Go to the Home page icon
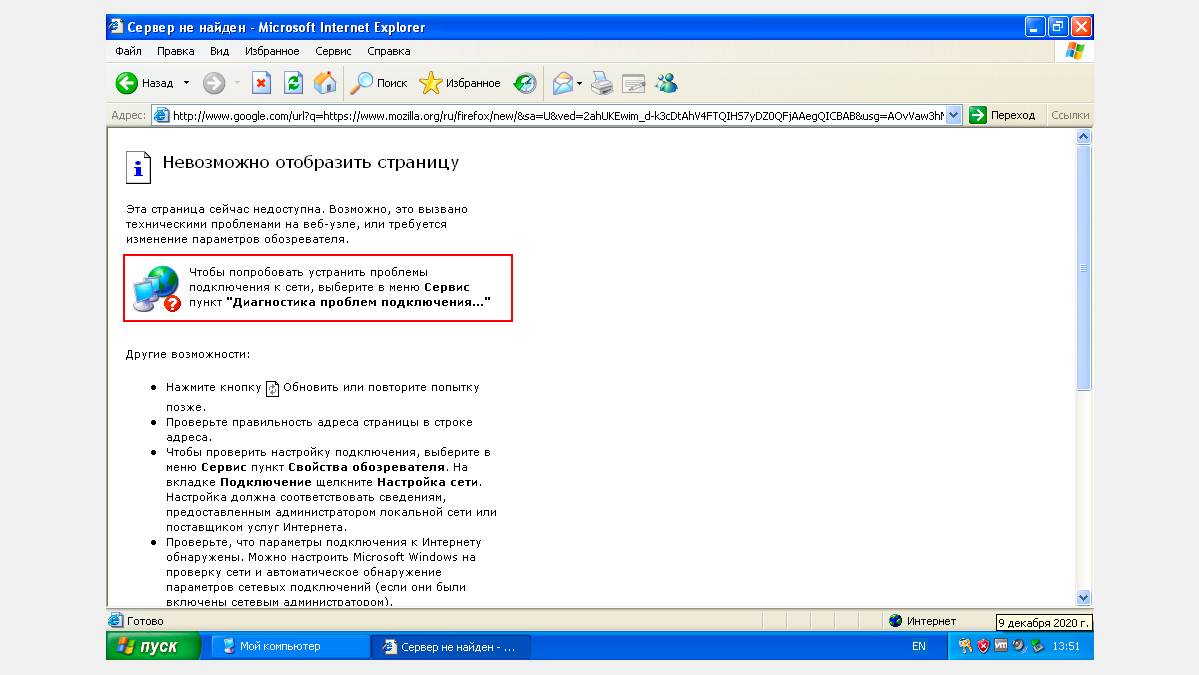The image size is (1199, 675). click(x=325, y=83)
